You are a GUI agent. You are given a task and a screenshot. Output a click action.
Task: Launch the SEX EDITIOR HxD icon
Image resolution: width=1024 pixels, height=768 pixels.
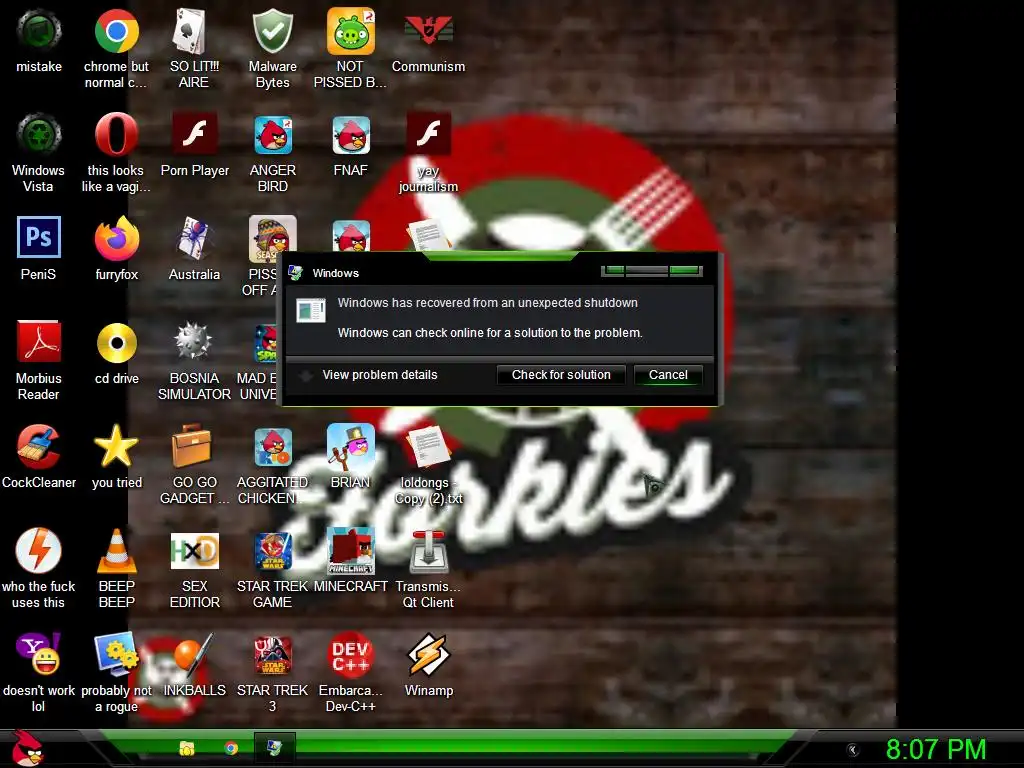(194, 552)
